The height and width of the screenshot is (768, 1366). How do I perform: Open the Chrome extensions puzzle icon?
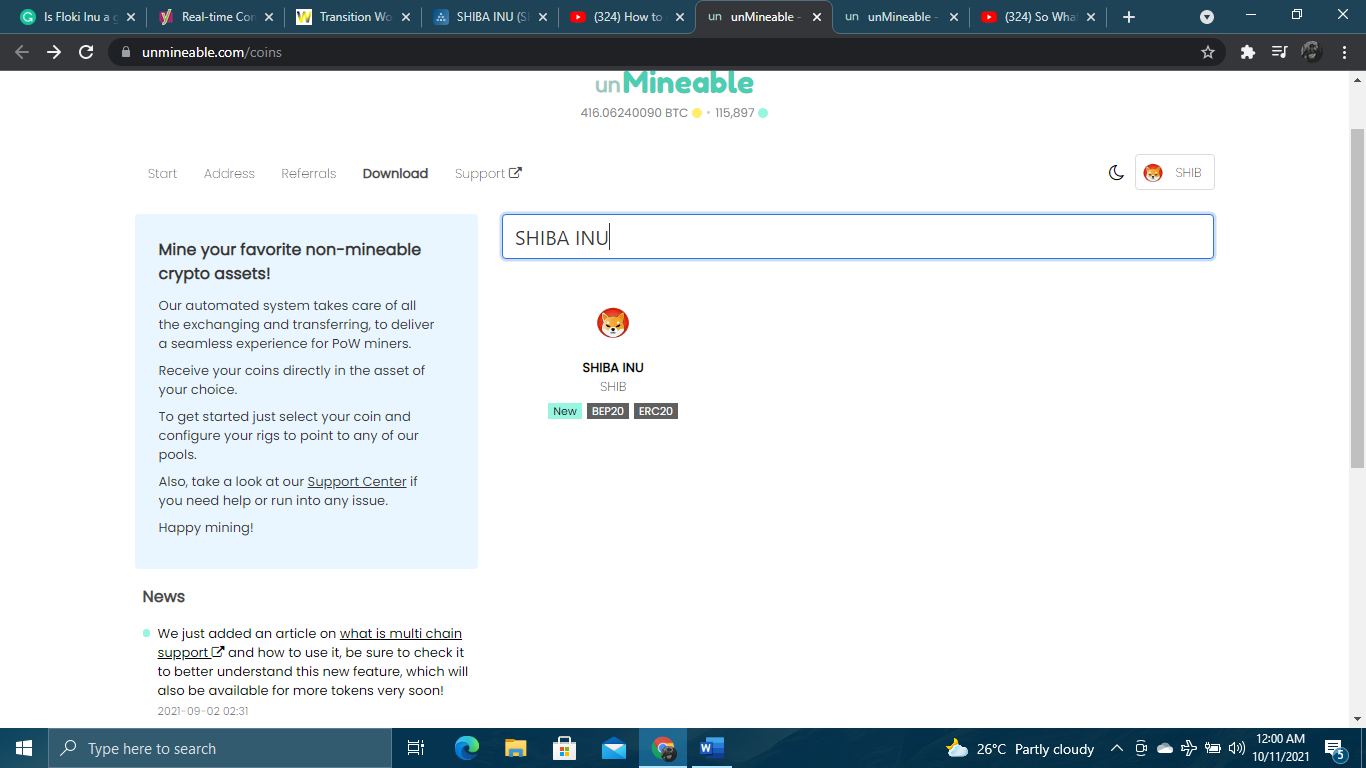[x=1247, y=52]
